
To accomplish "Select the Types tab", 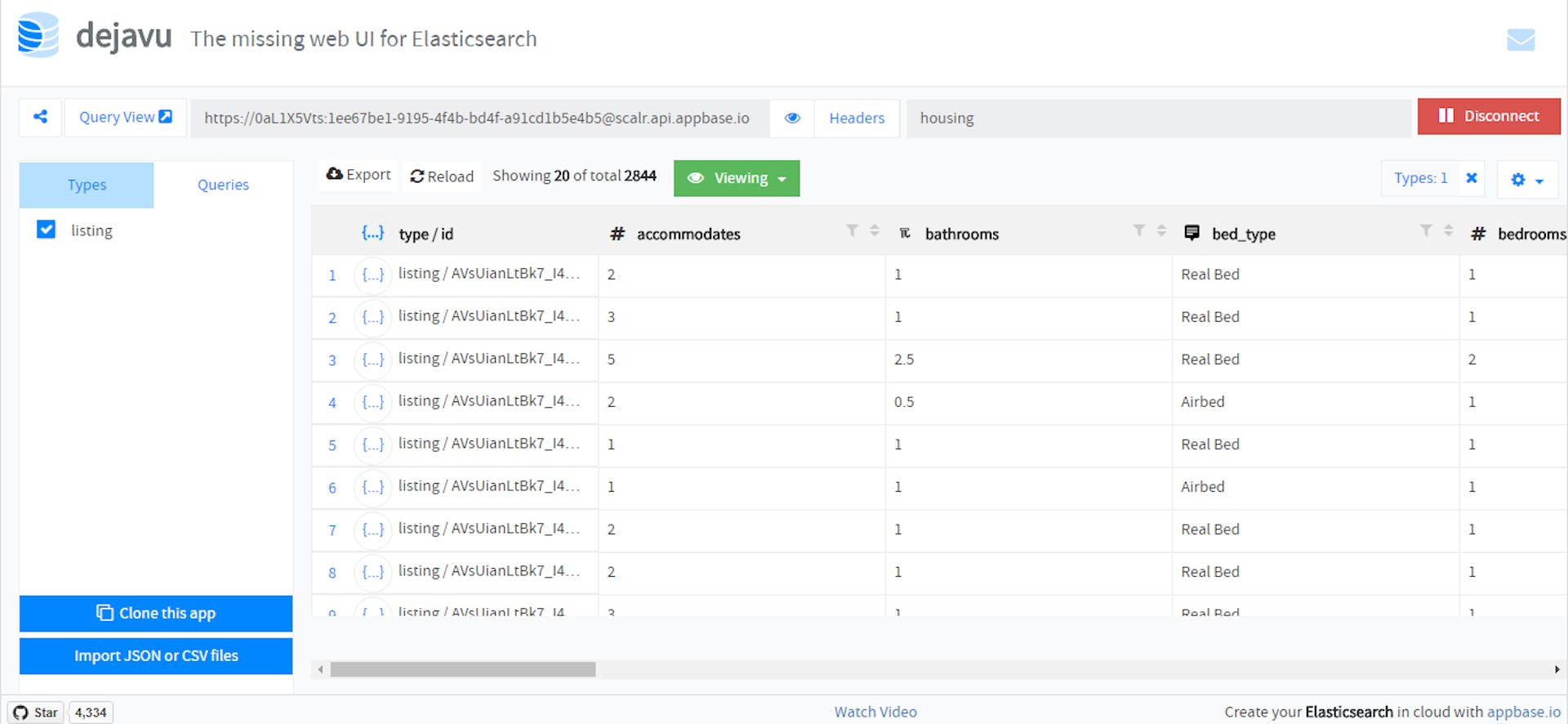I will (x=87, y=185).
